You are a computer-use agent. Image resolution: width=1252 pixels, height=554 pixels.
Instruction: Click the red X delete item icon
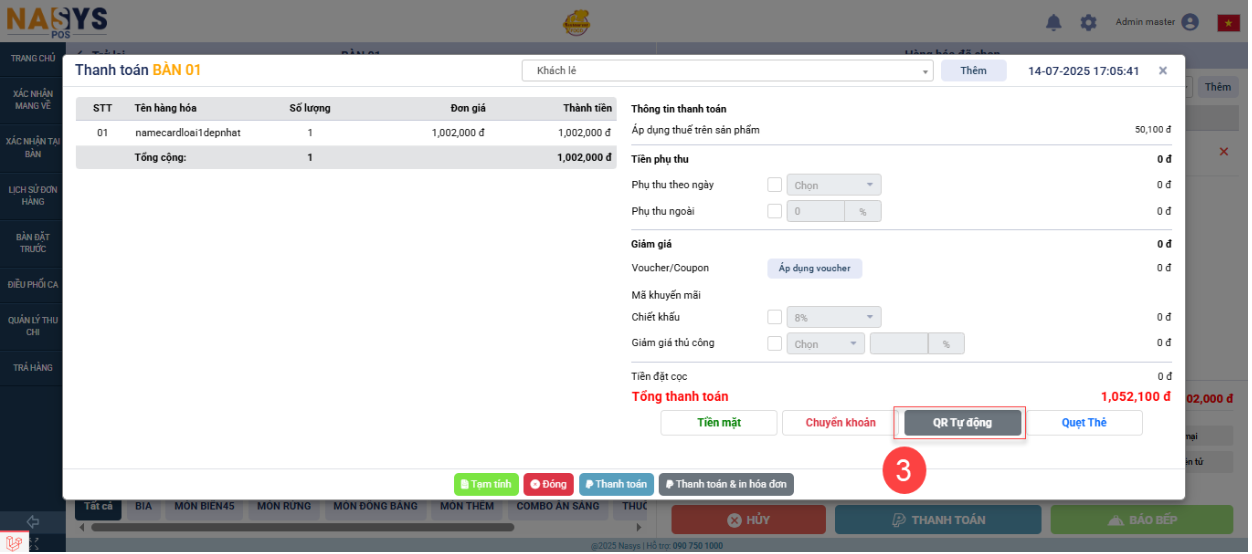pos(1223,152)
